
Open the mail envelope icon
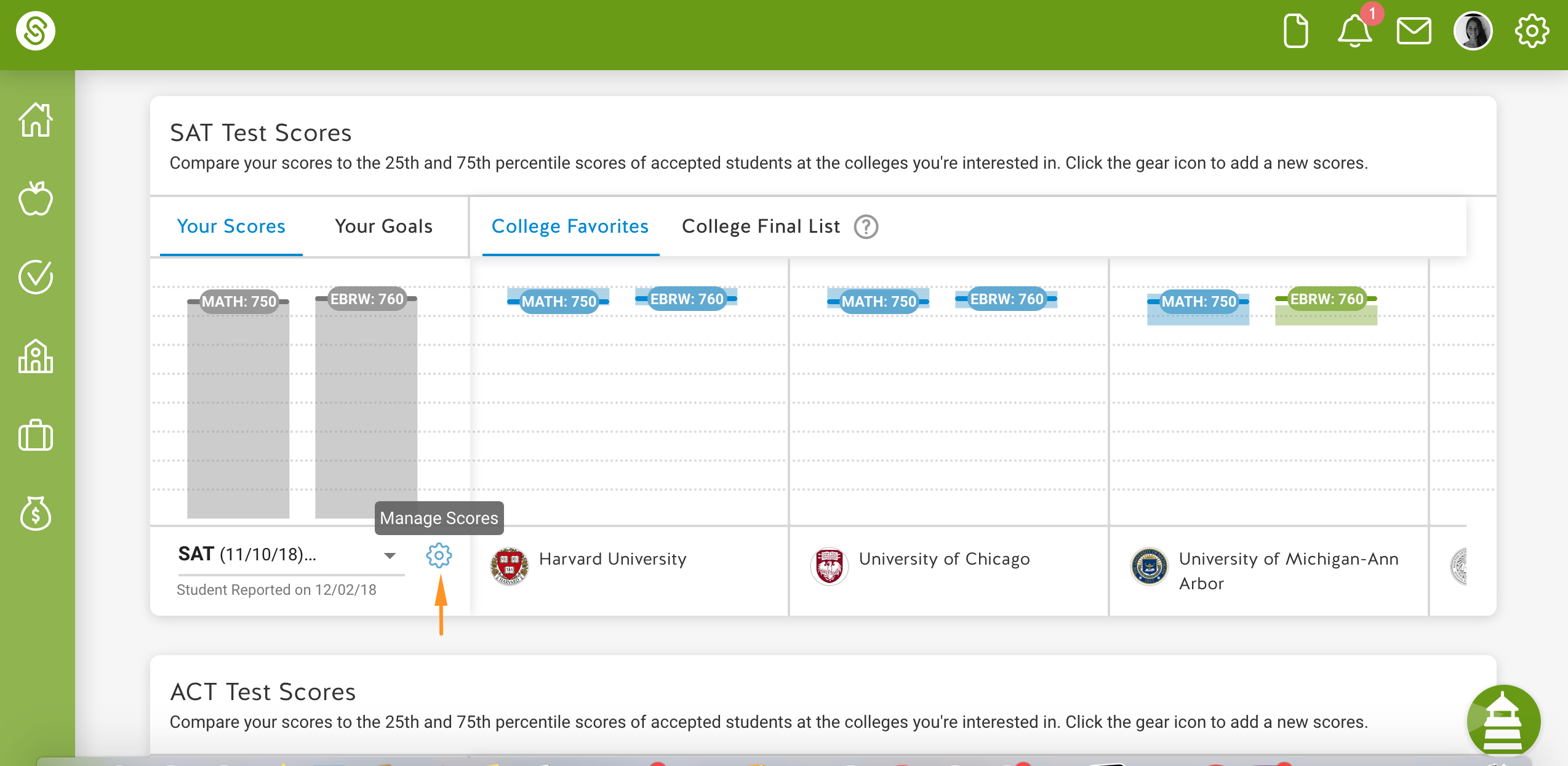1414,31
